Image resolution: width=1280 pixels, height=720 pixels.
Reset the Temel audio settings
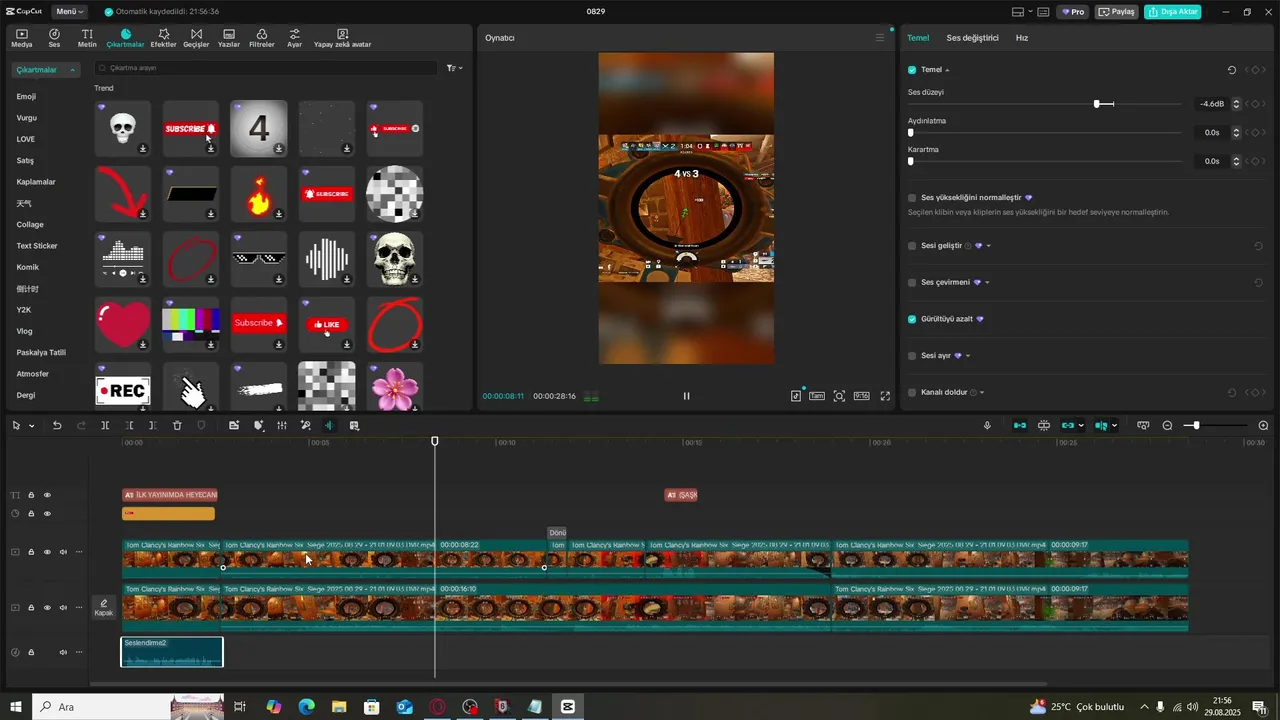coord(1232,70)
